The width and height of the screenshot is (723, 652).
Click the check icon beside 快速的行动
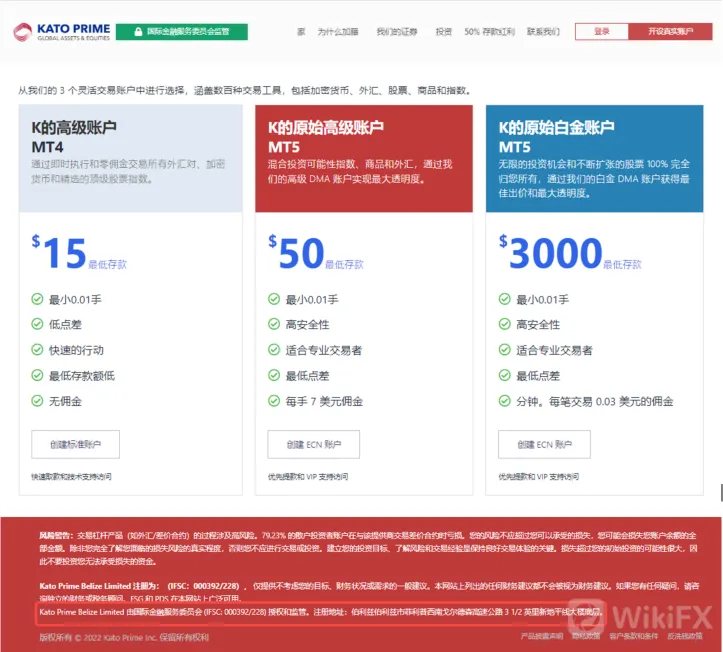coord(37,350)
